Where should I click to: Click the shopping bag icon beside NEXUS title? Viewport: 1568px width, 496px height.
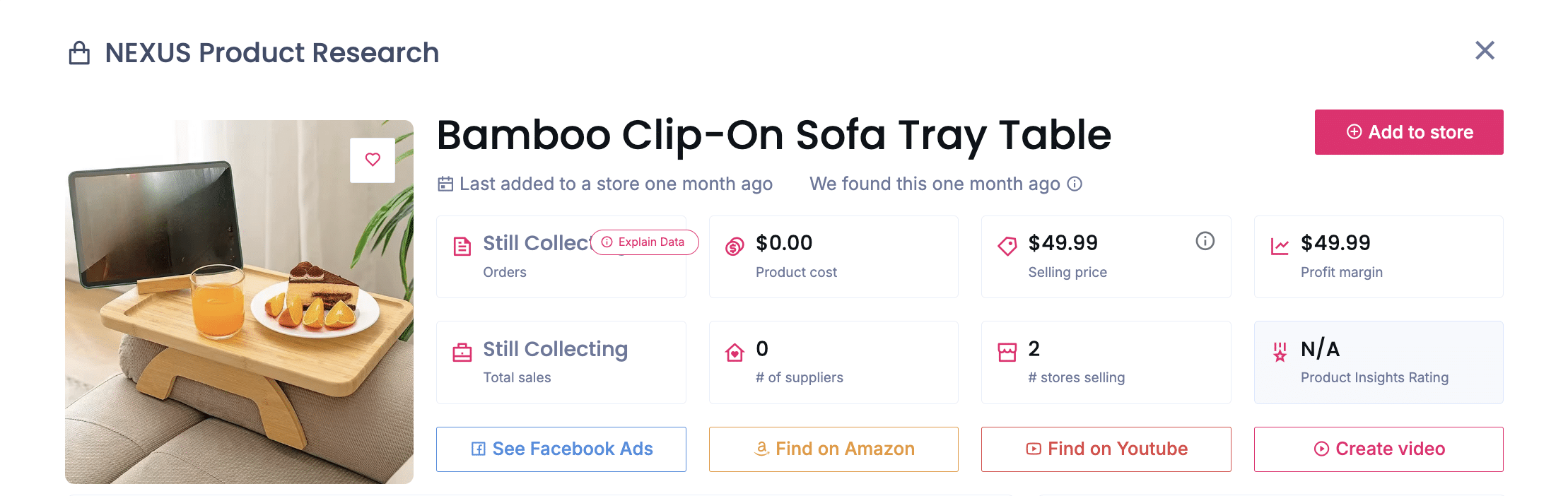(79, 53)
